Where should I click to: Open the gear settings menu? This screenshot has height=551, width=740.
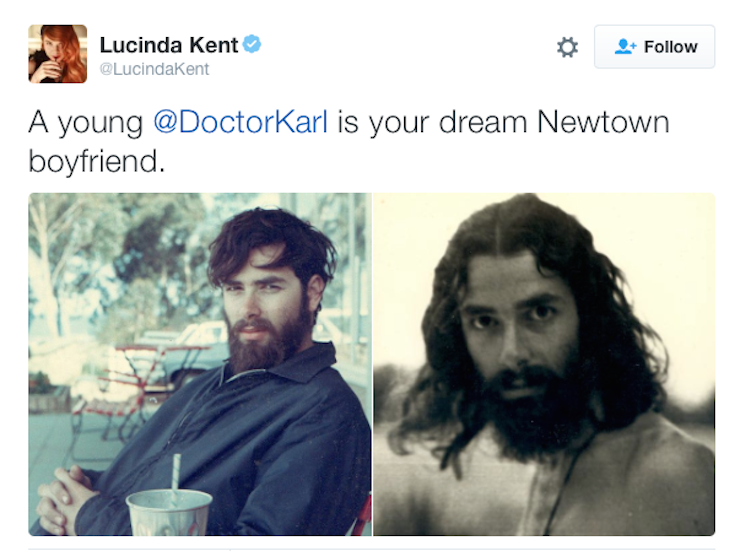tap(567, 47)
